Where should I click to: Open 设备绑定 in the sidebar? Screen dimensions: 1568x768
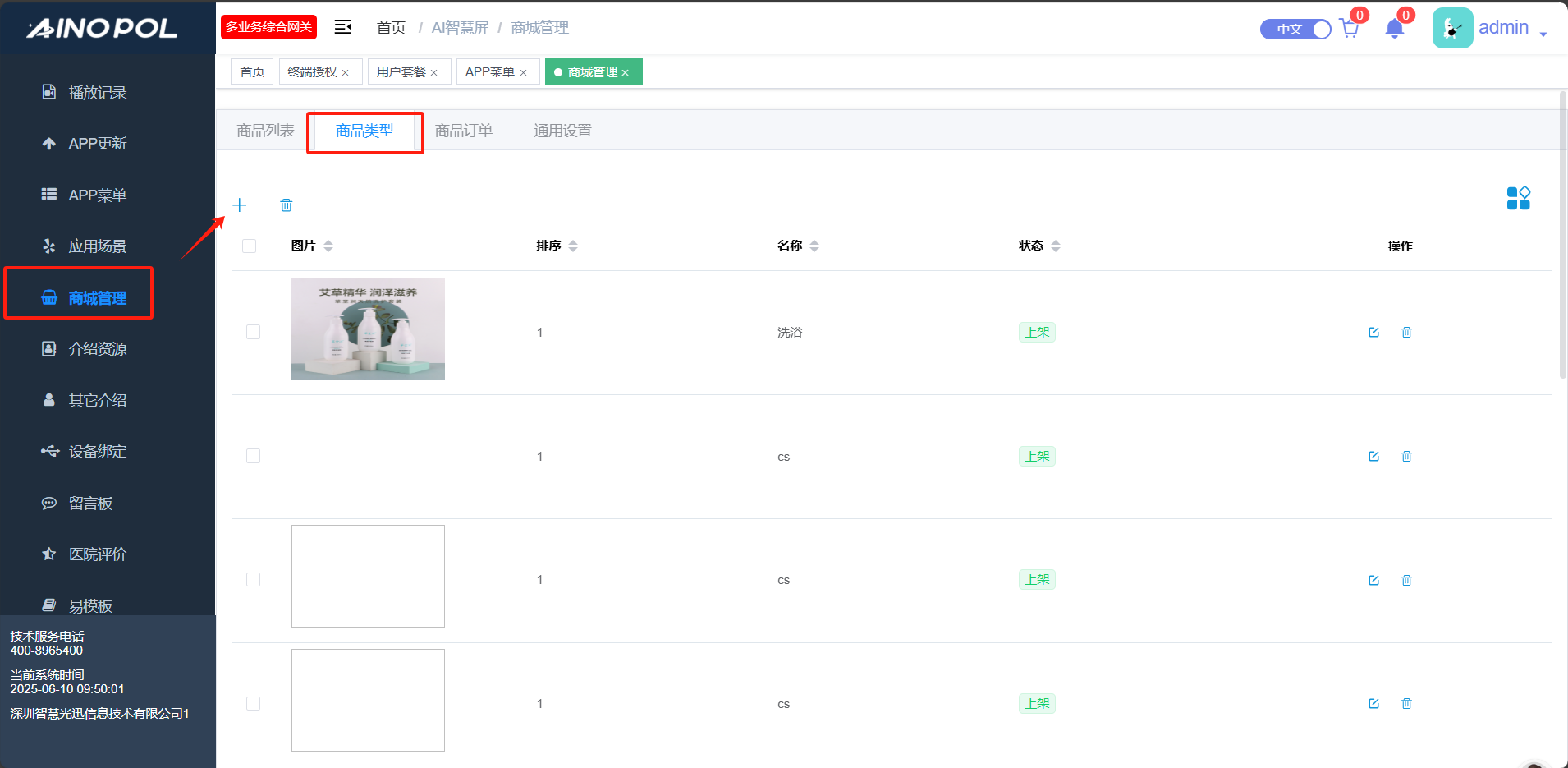click(x=97, y=452)
